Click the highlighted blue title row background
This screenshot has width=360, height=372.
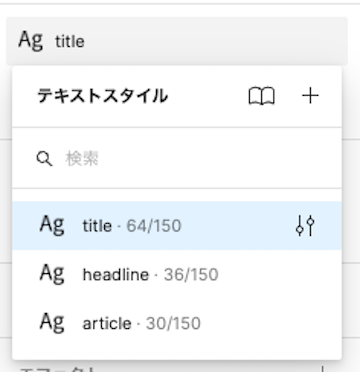177,226
